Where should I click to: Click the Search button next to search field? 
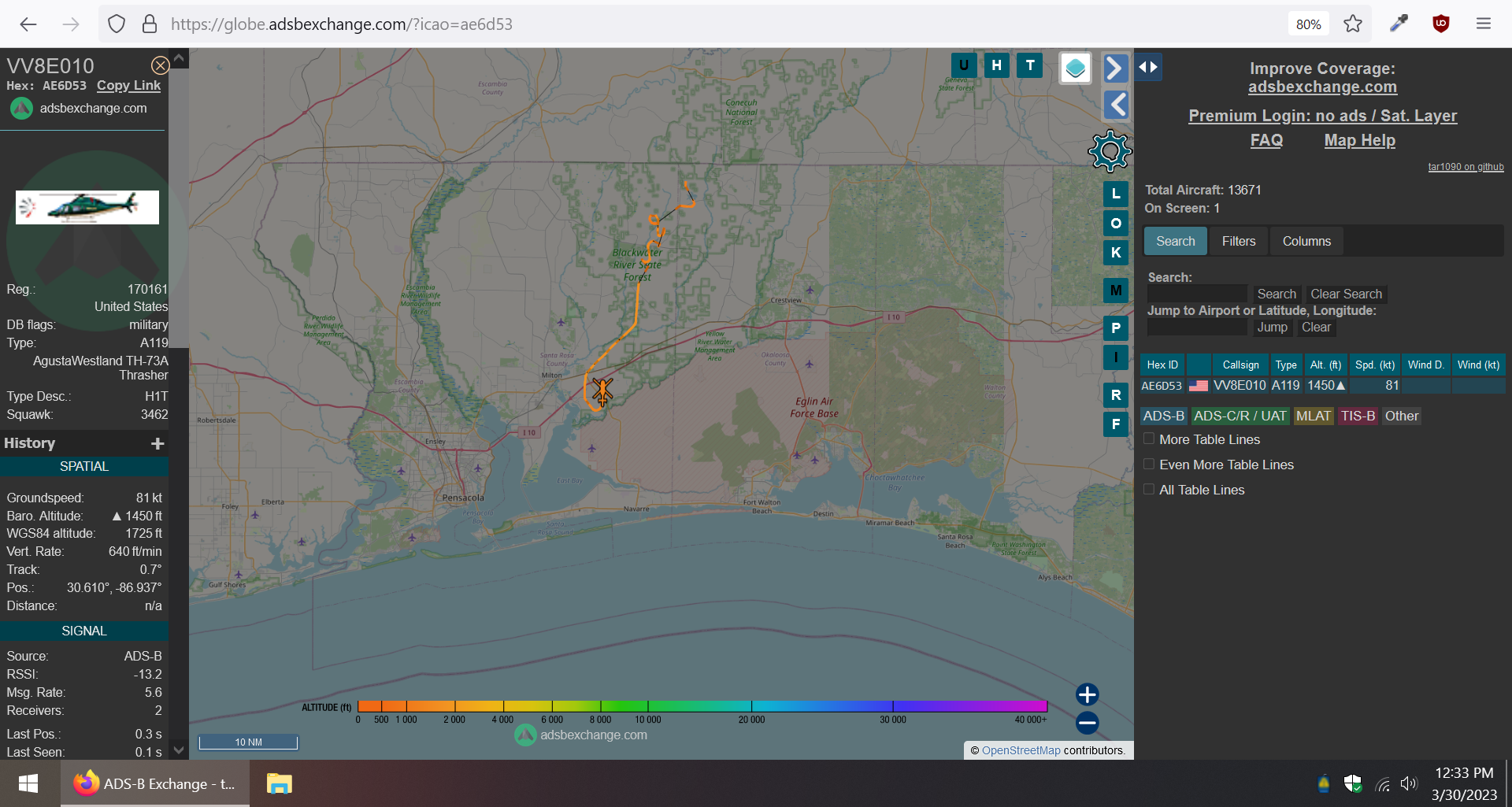tap(1277, 294)
